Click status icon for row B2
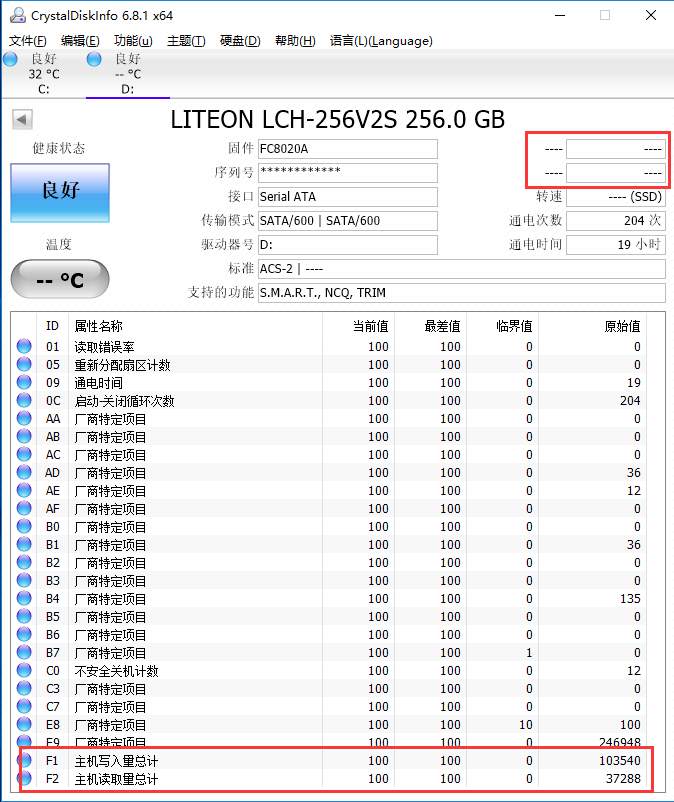 [x=24, y=562]
